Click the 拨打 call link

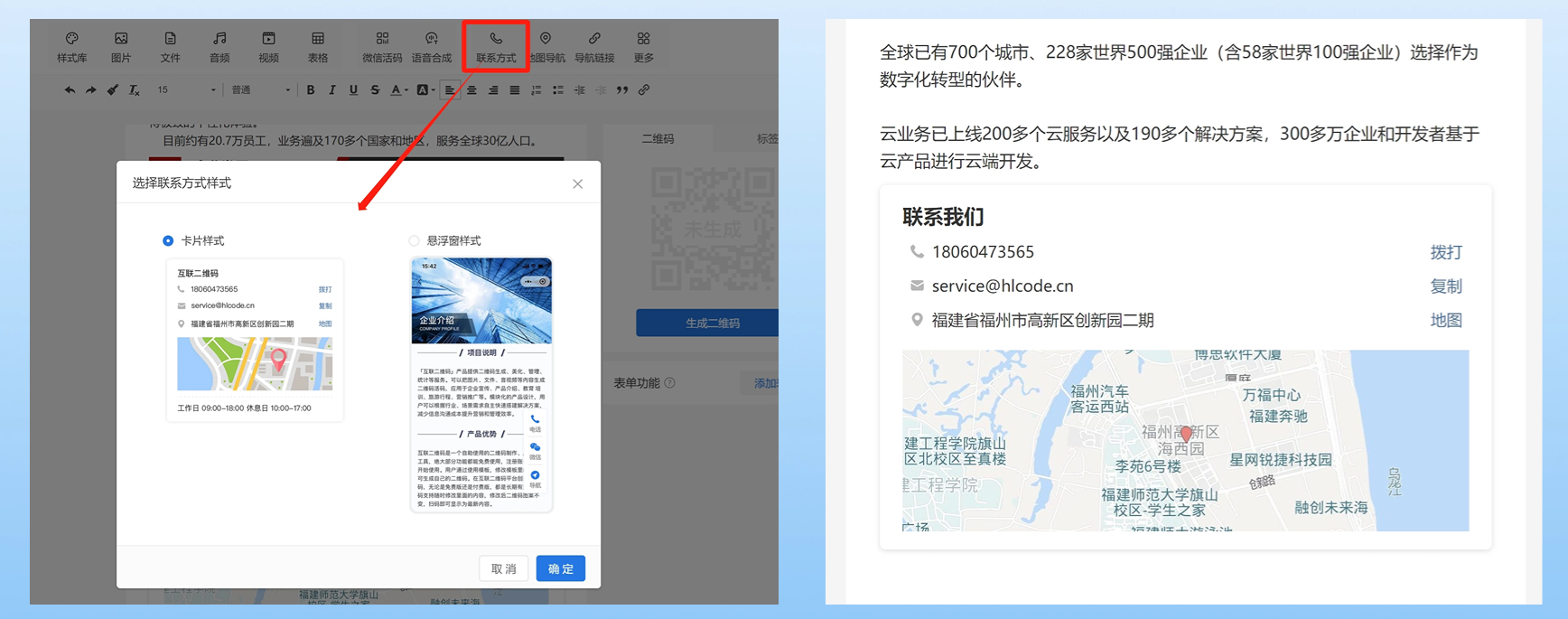1445,252
